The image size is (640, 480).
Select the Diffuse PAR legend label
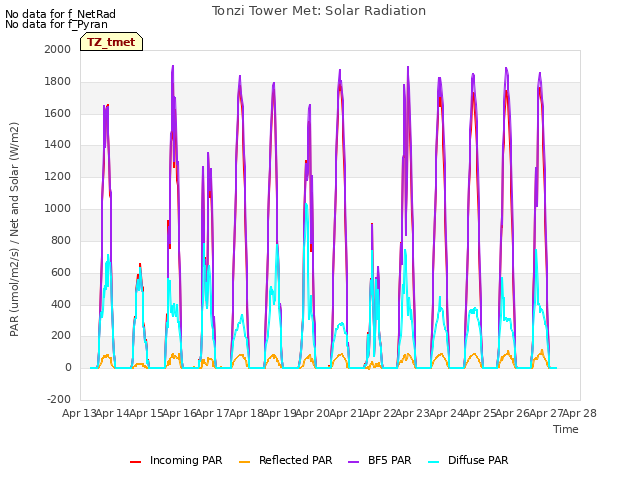(x=478, y=460)
